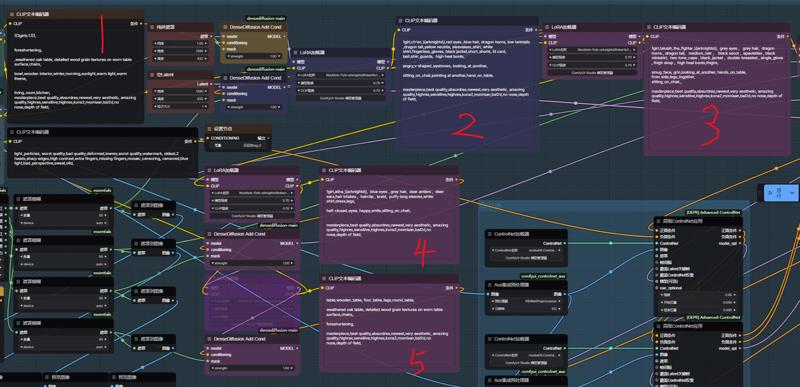Open the LoRA name dropdown beside prompt 3
The image size is (800, 387).
click(592, 49)
